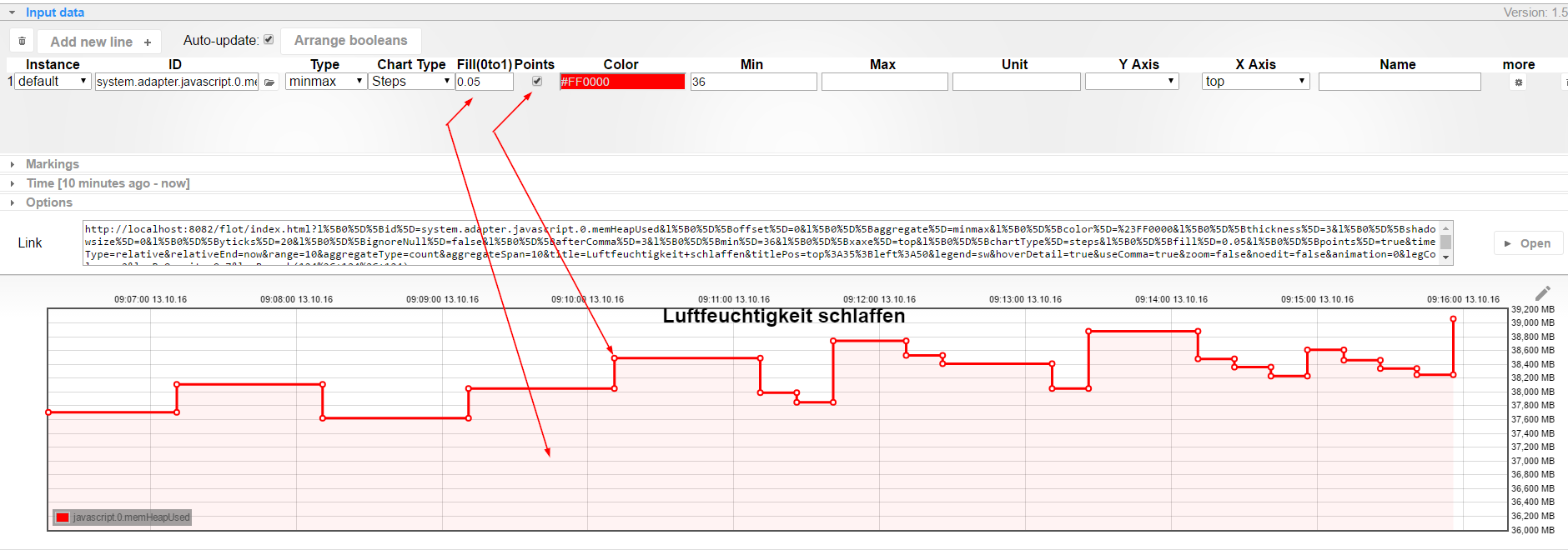Expand the Markings section
Screen dimensions: 1568x550
point(13,164)
